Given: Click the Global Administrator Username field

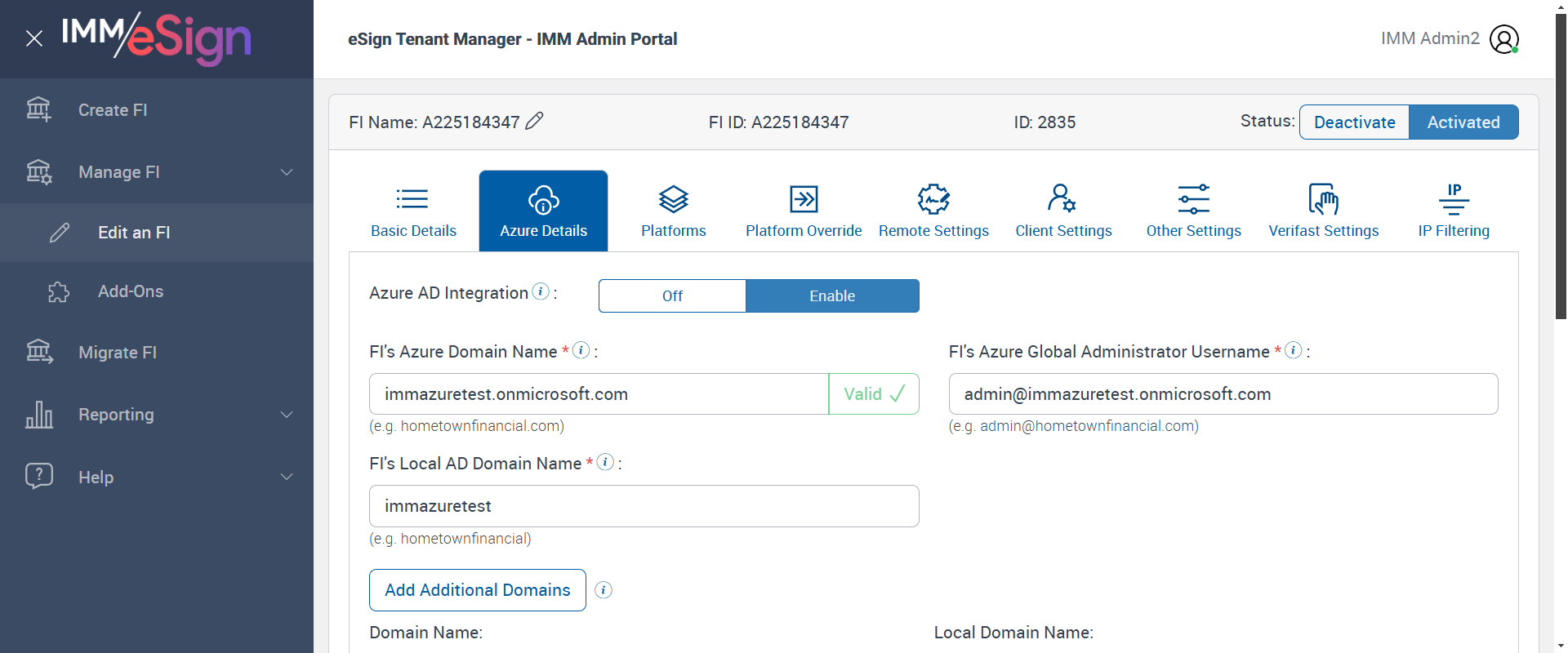Looking at the screenshot, I should click(1223, 394).
